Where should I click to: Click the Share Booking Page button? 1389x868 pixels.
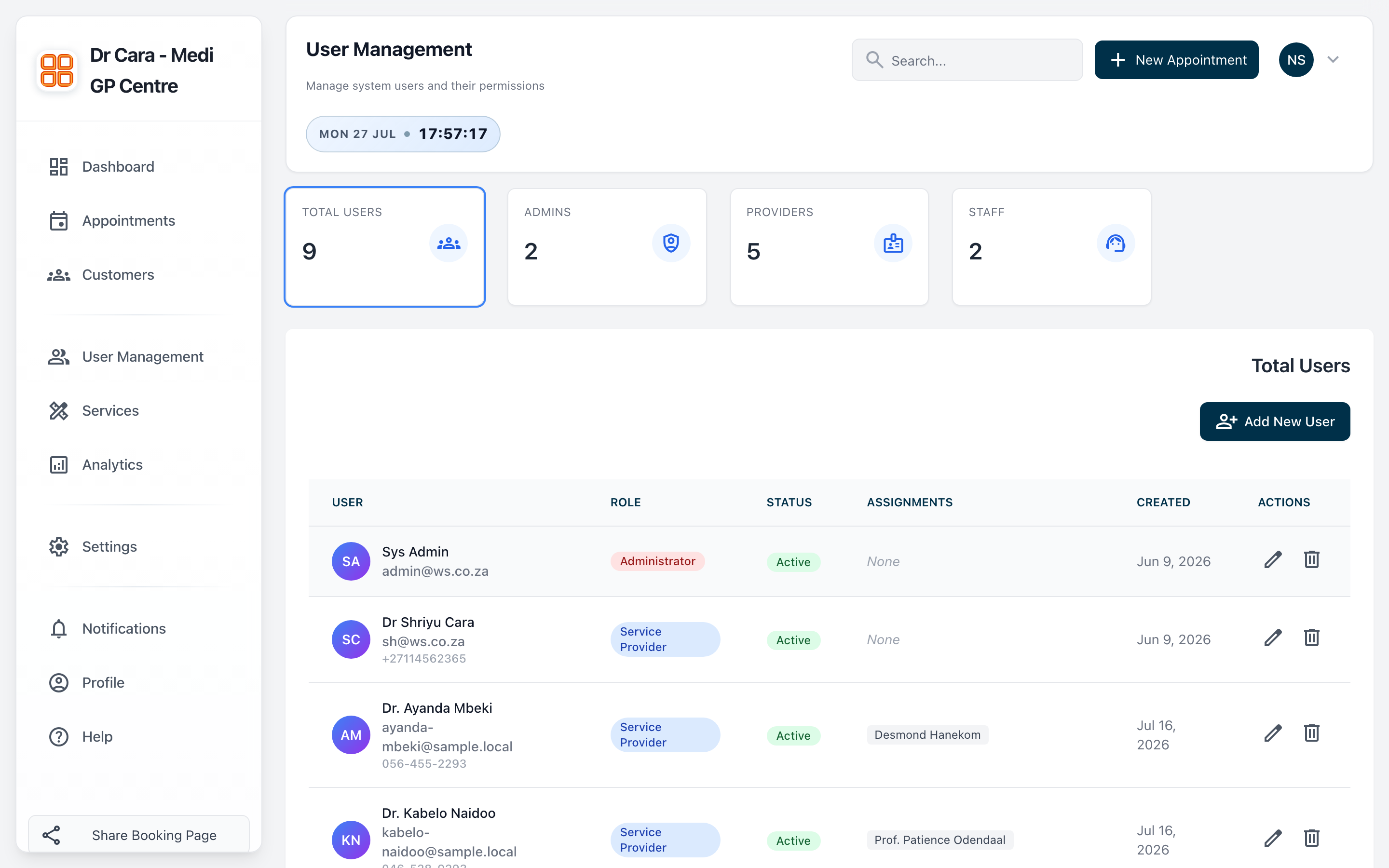139,835
